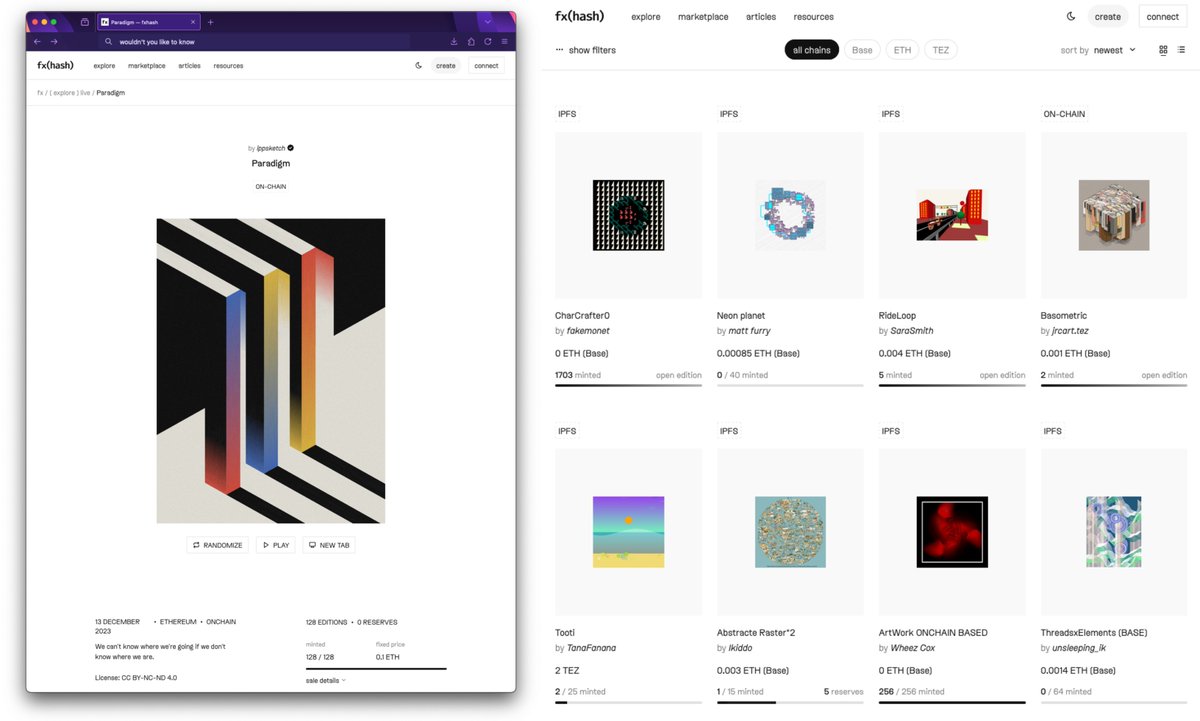Viewport: 1200px width, 721px height.
Task: Click ArtWork ONCHAIN BASED mint progress bar
Action: point(952,702)
